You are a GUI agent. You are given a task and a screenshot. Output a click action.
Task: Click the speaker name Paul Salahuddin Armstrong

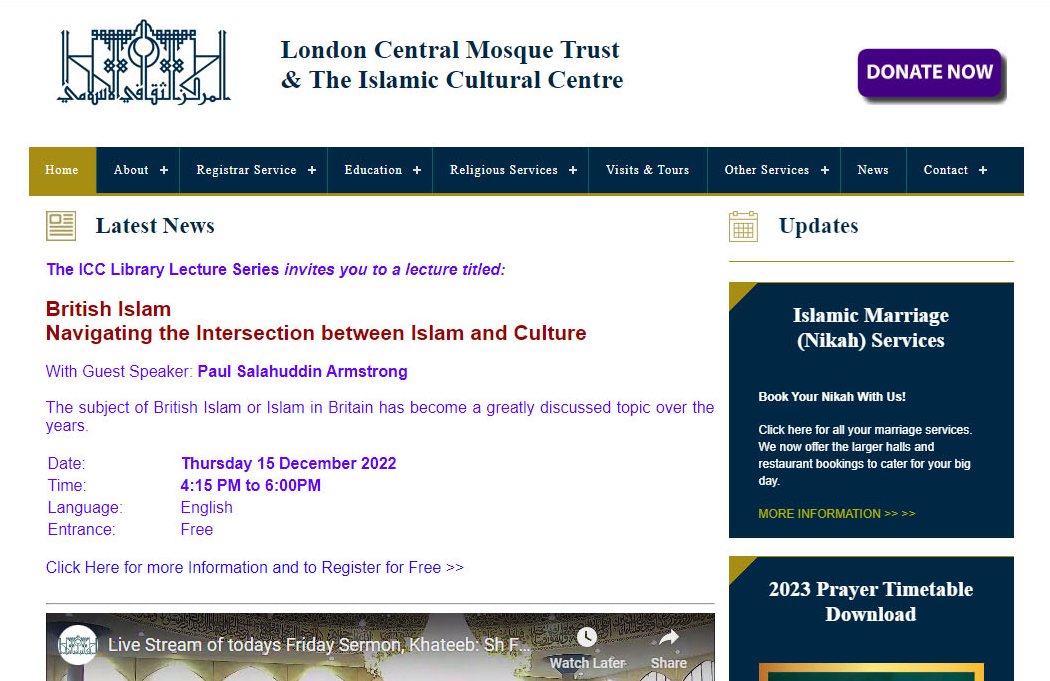pos(302,372)
